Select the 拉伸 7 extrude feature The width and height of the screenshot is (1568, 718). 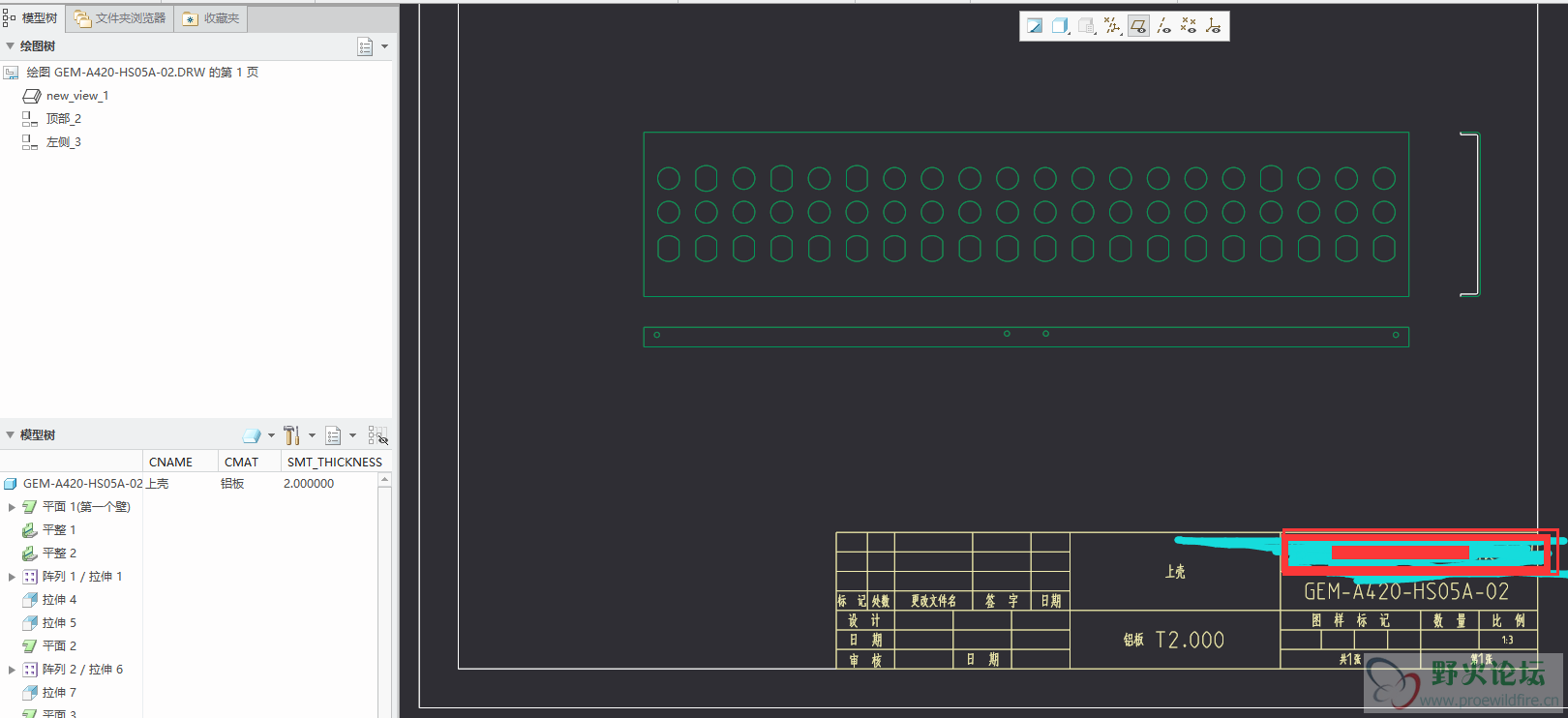(x=49, y=693)
